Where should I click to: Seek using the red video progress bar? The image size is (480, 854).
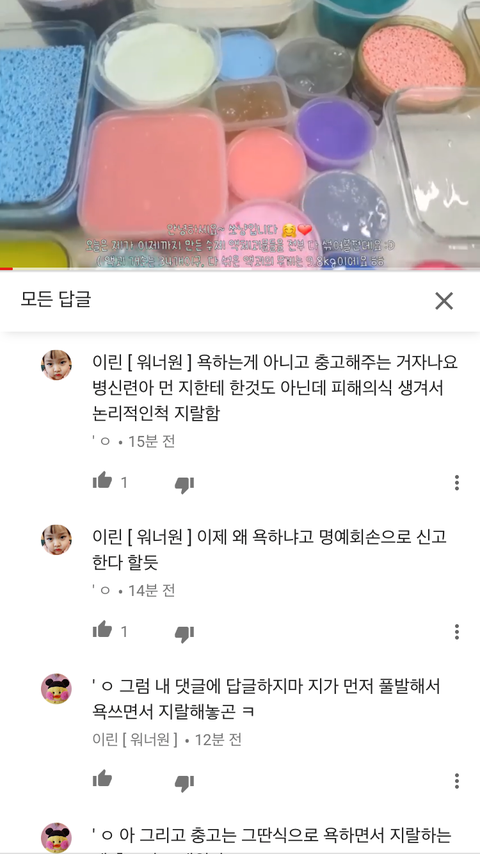coord(240,269)
